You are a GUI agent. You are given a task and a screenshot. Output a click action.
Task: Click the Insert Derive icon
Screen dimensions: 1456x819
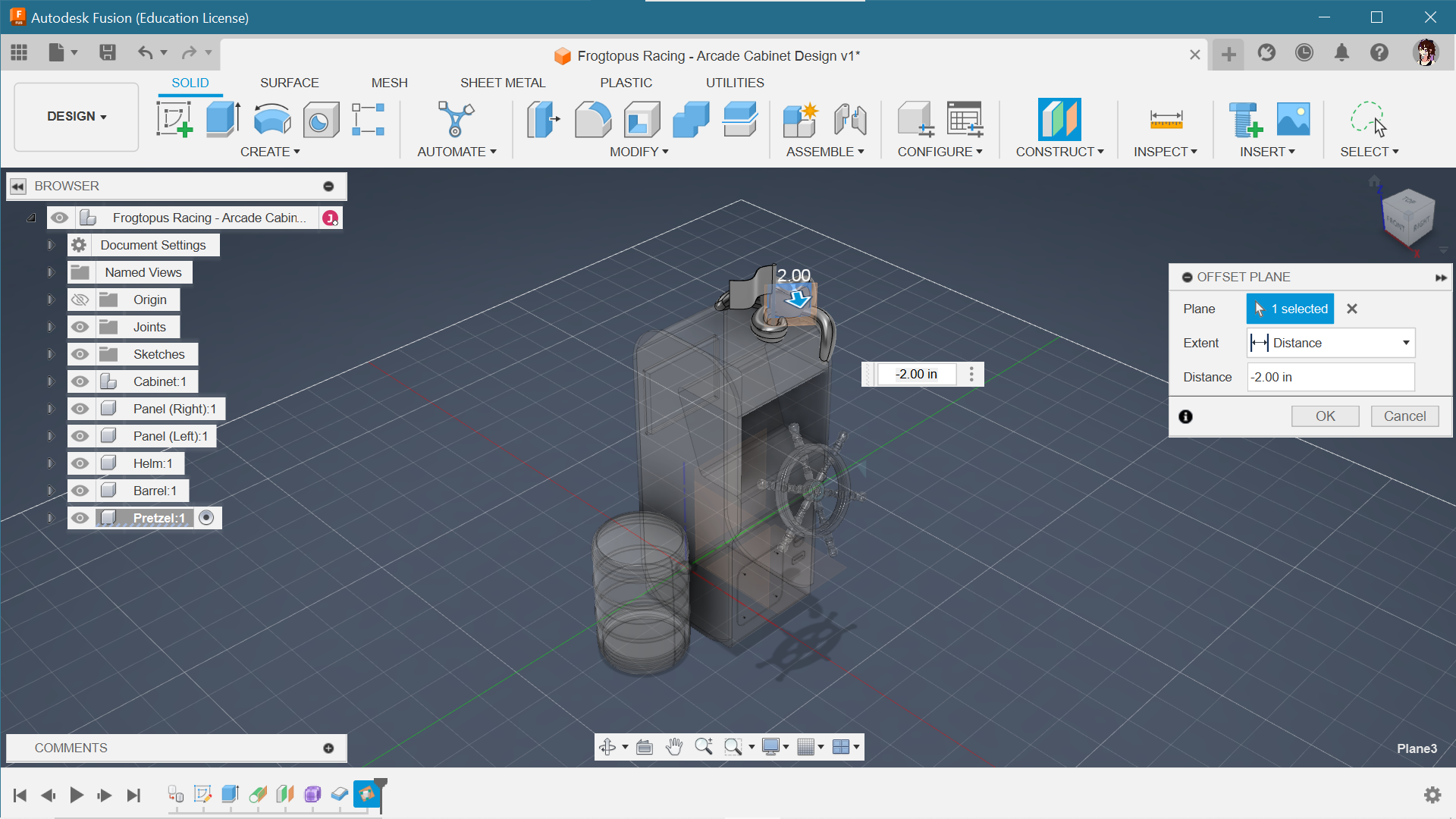point(1244,119)
